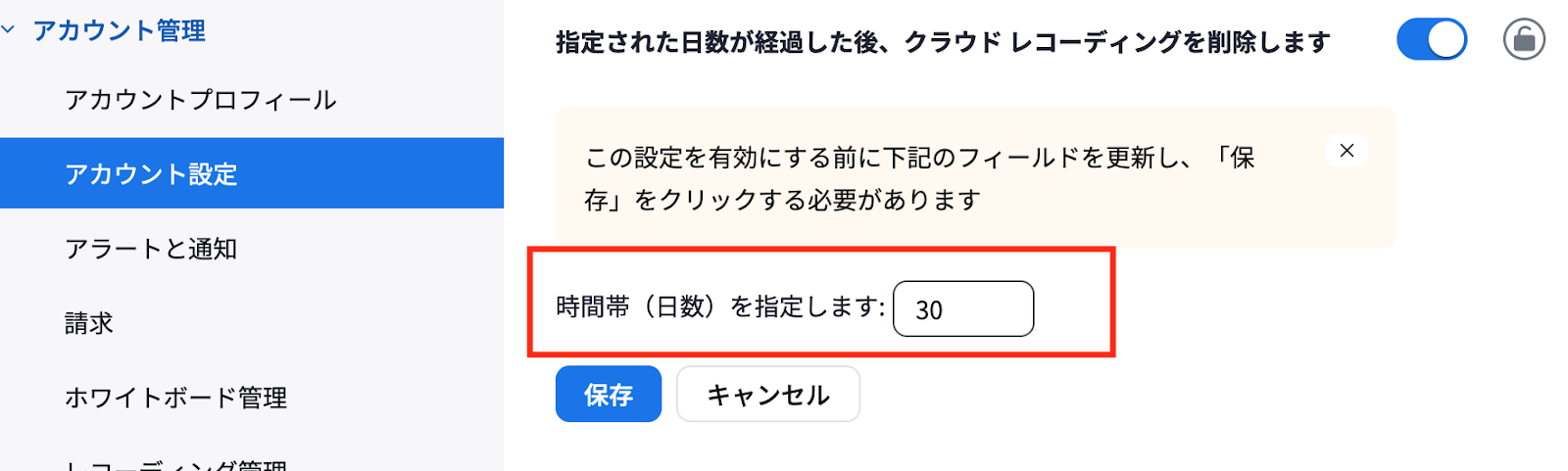Select the highlighted アカウント設定 sidebar item
Image resolution: width=1568 pixels, height=471 pixels.
pos(252,173)
